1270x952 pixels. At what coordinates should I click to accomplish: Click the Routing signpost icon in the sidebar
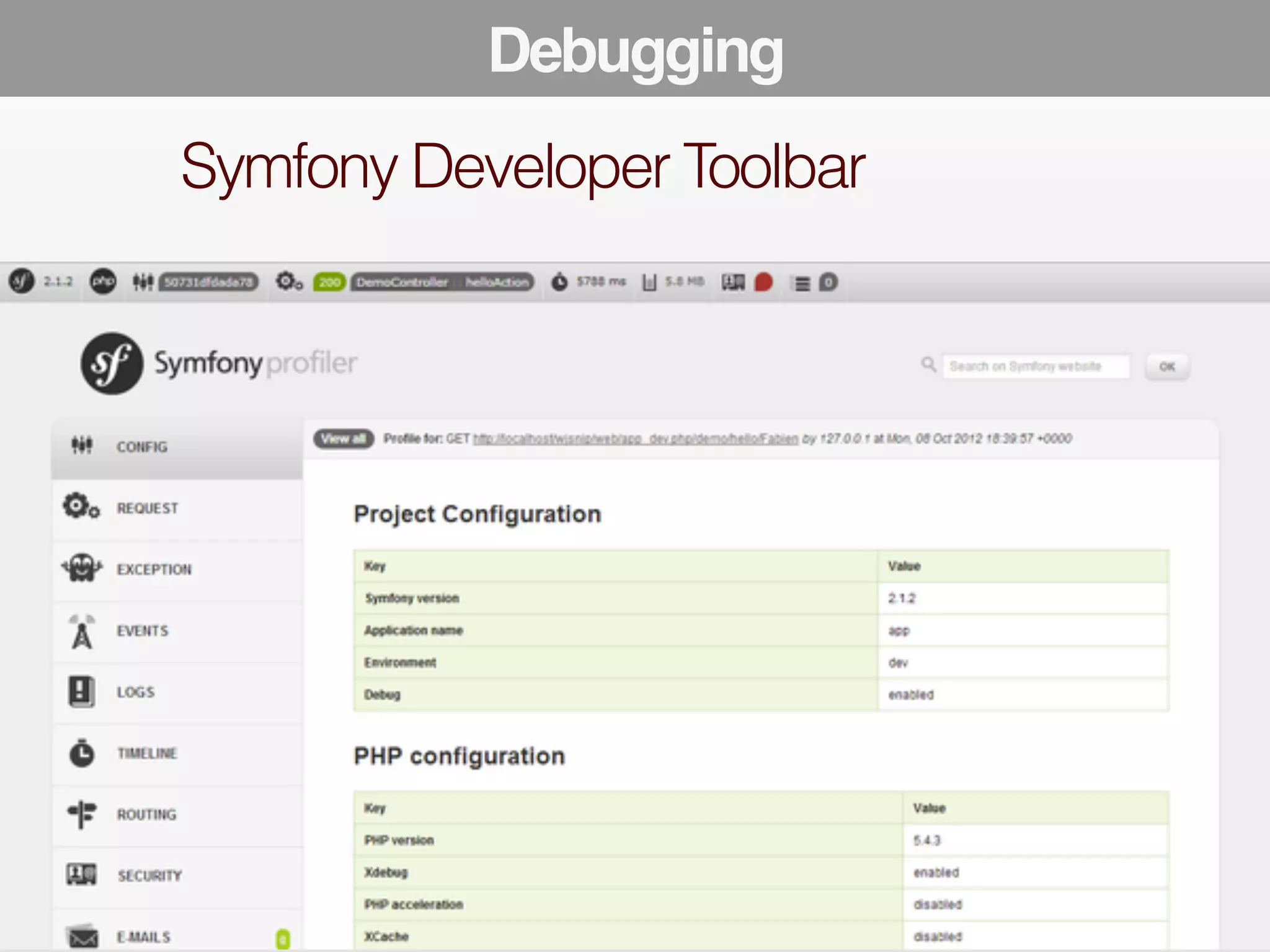(82, 814)
